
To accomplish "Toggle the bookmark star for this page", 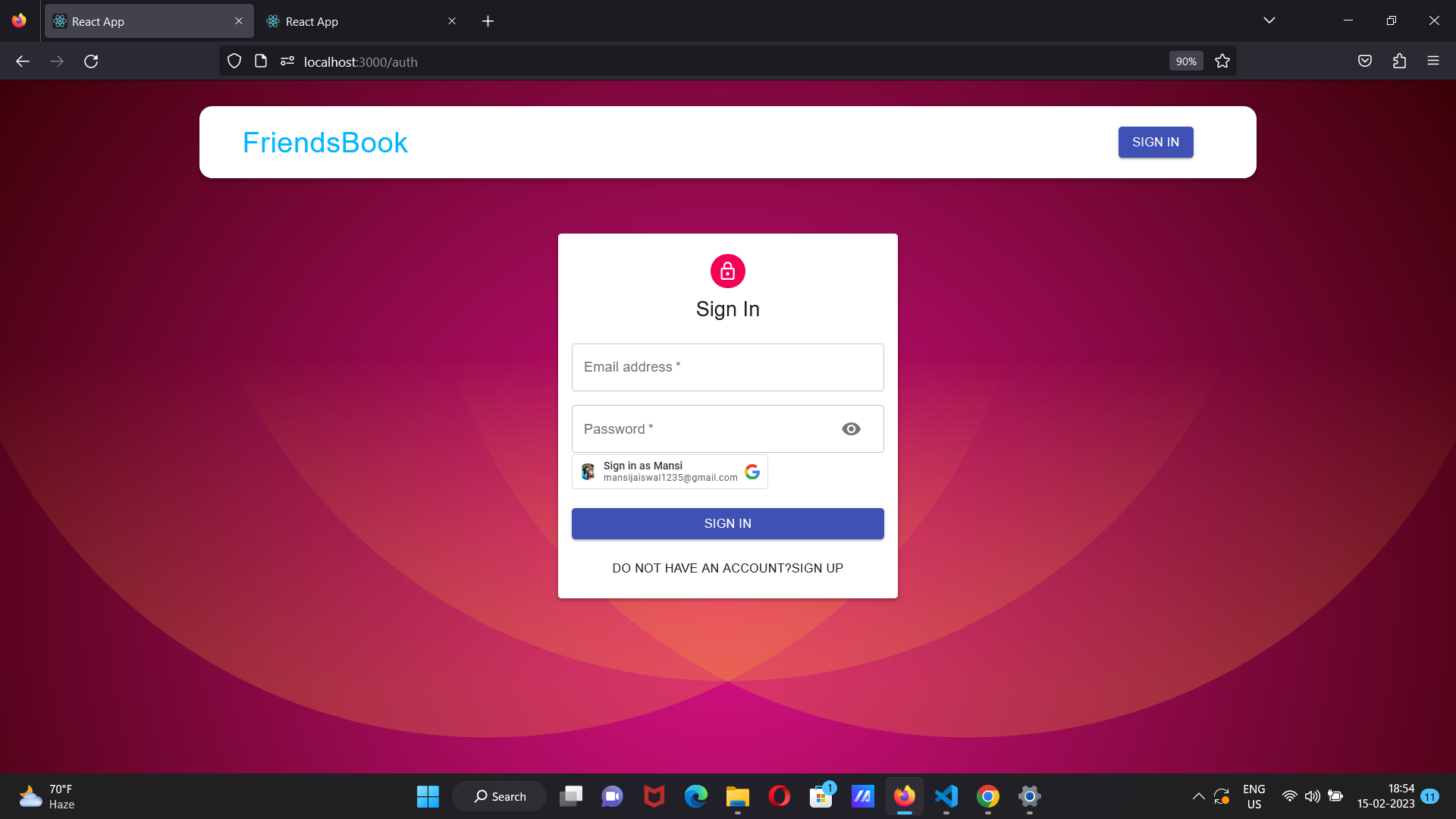I will [x=1222, y=61].
